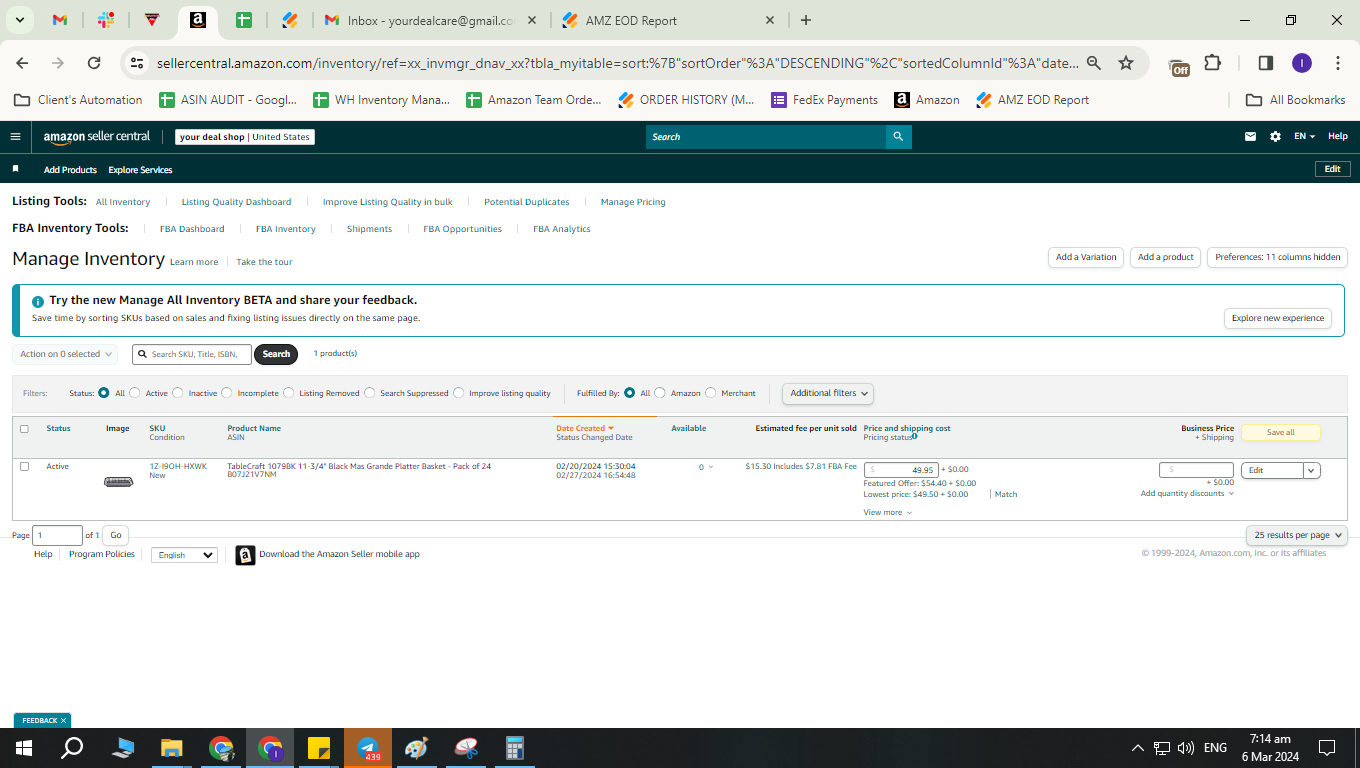
Task: Click the Save all button
Action: click(1281, 433)
